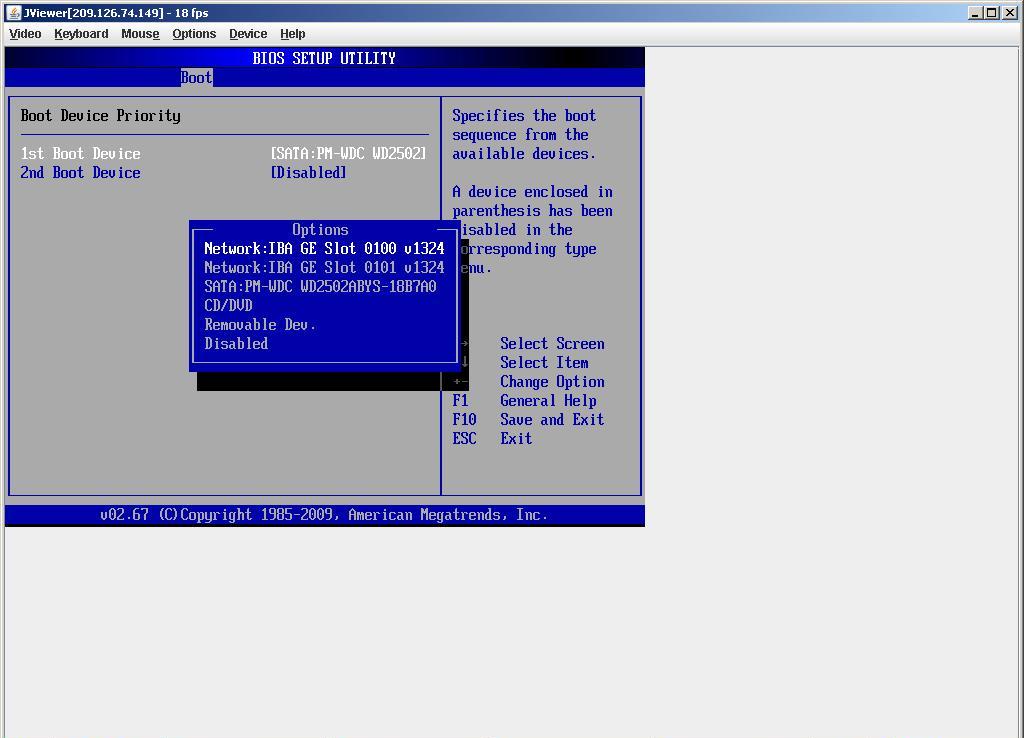Open the Device menu
This screenshot has height=738, width=1024.
[x=248, y=33]
